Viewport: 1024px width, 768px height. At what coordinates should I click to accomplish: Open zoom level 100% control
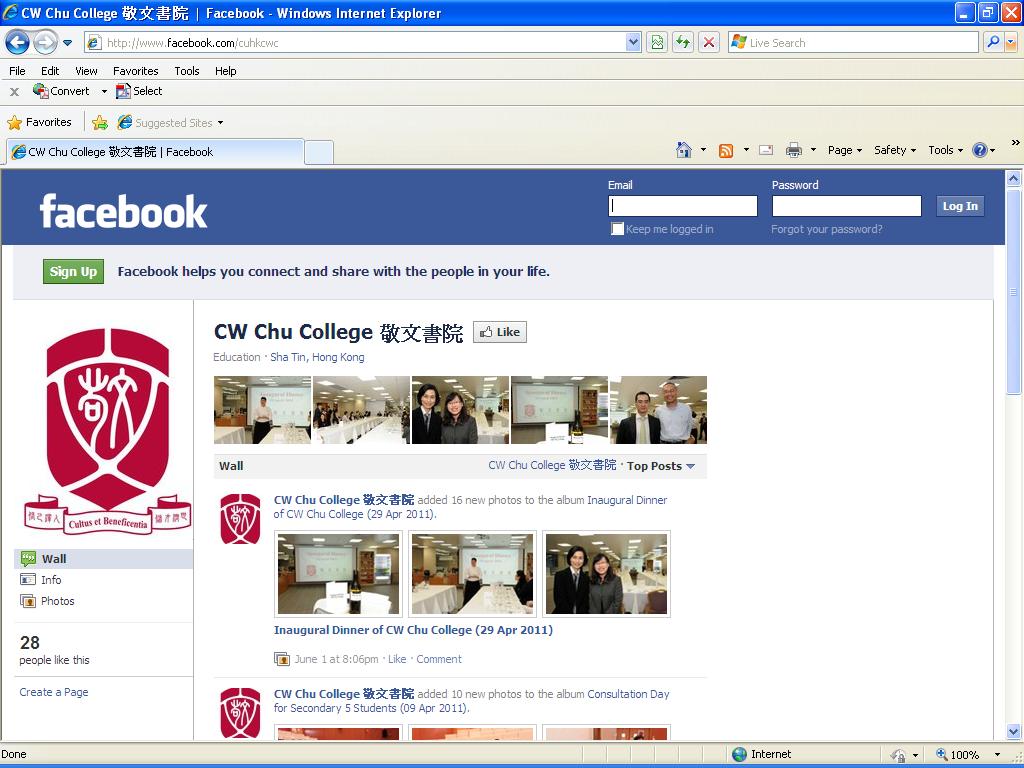(x=968, y=755)
